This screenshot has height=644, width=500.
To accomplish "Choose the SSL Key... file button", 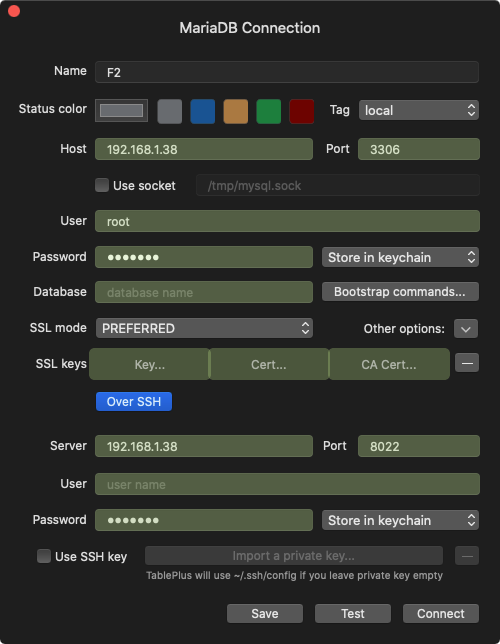I will pyautogui.click(x=150, y=364).
